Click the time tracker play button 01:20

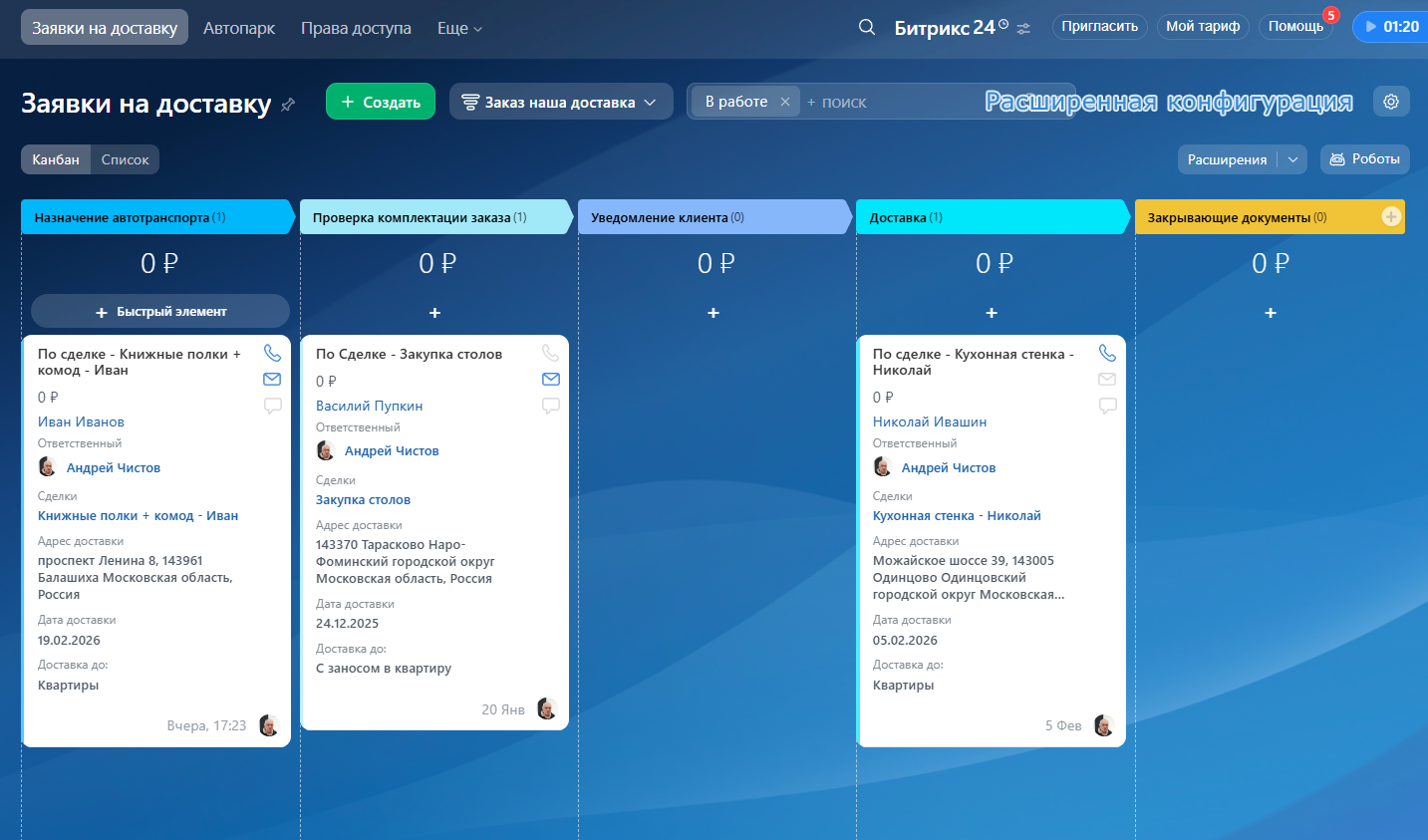click(x=1391, y=27)
